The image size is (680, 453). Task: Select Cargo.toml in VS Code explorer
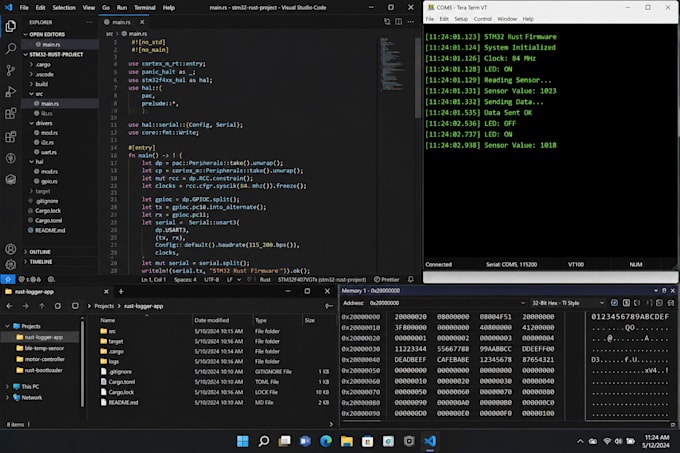[x=48, y=221]
